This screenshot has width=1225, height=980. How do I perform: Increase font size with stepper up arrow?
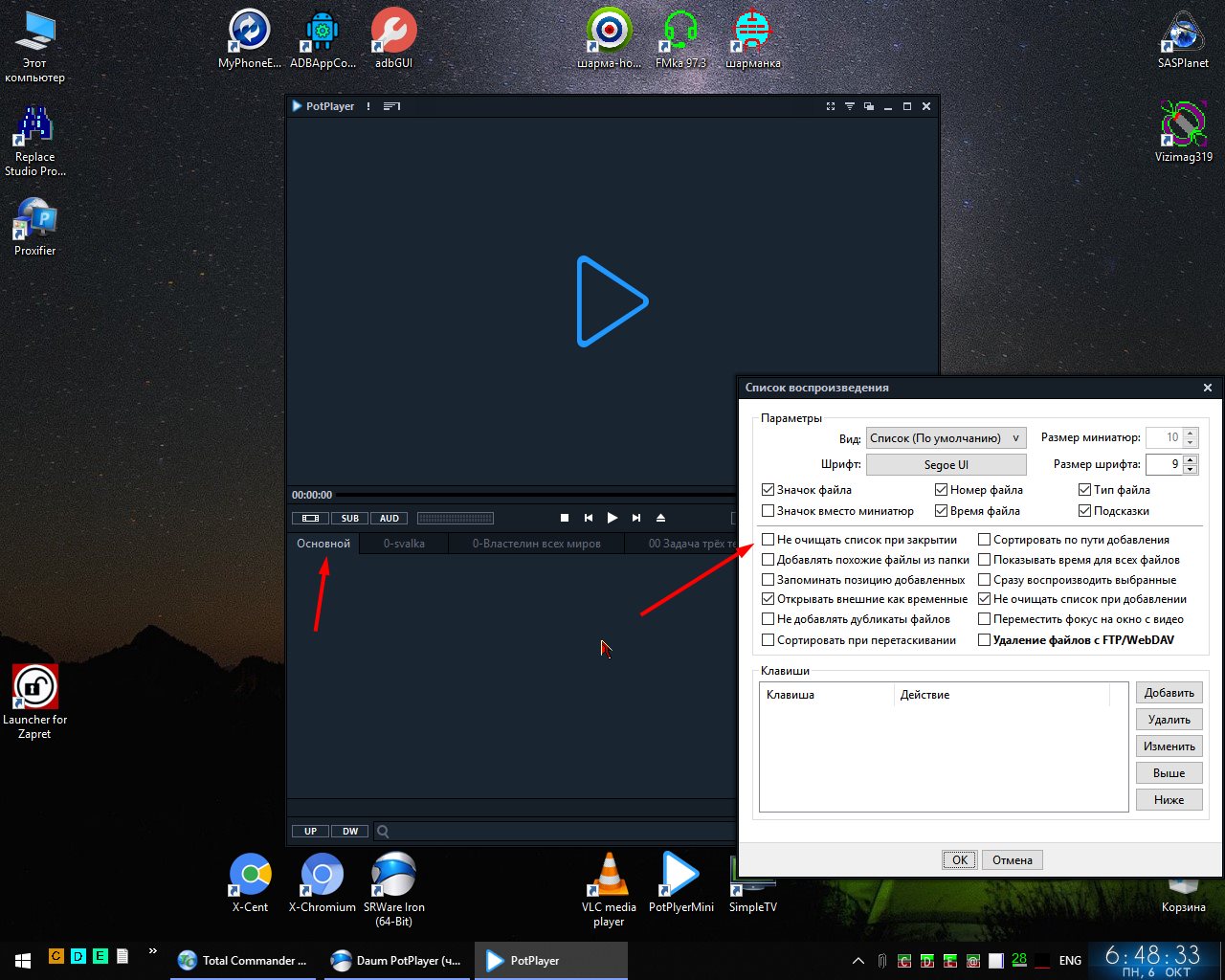coord(1191,459)
